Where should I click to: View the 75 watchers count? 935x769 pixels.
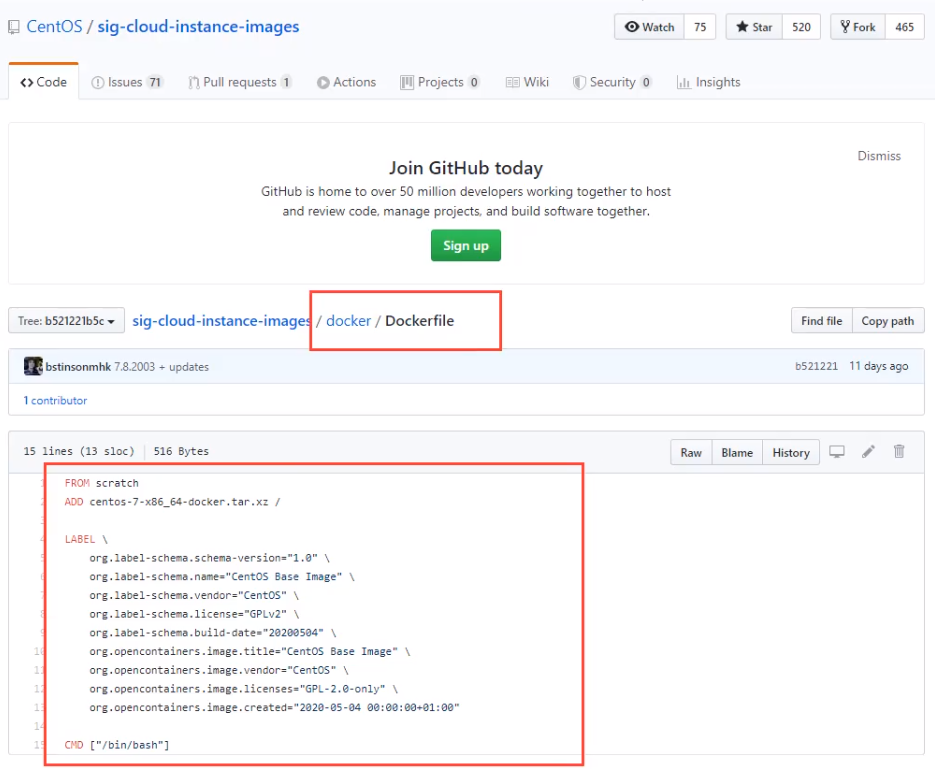[699, 27]
